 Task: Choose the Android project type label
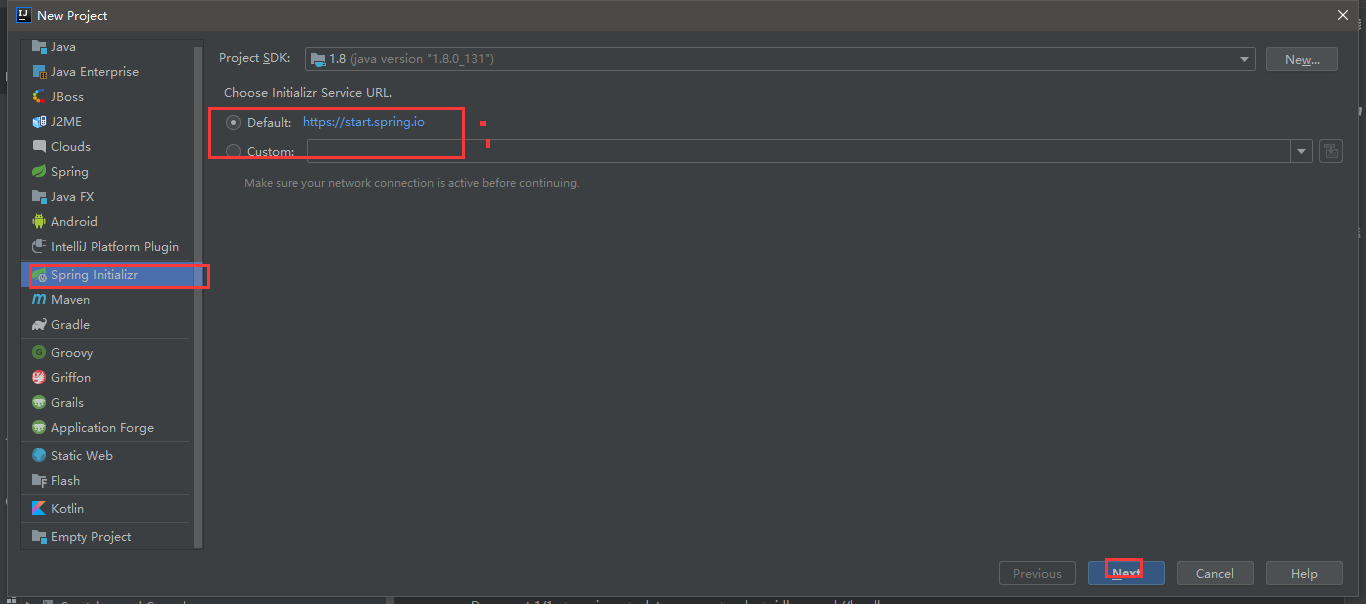point(74,222)
